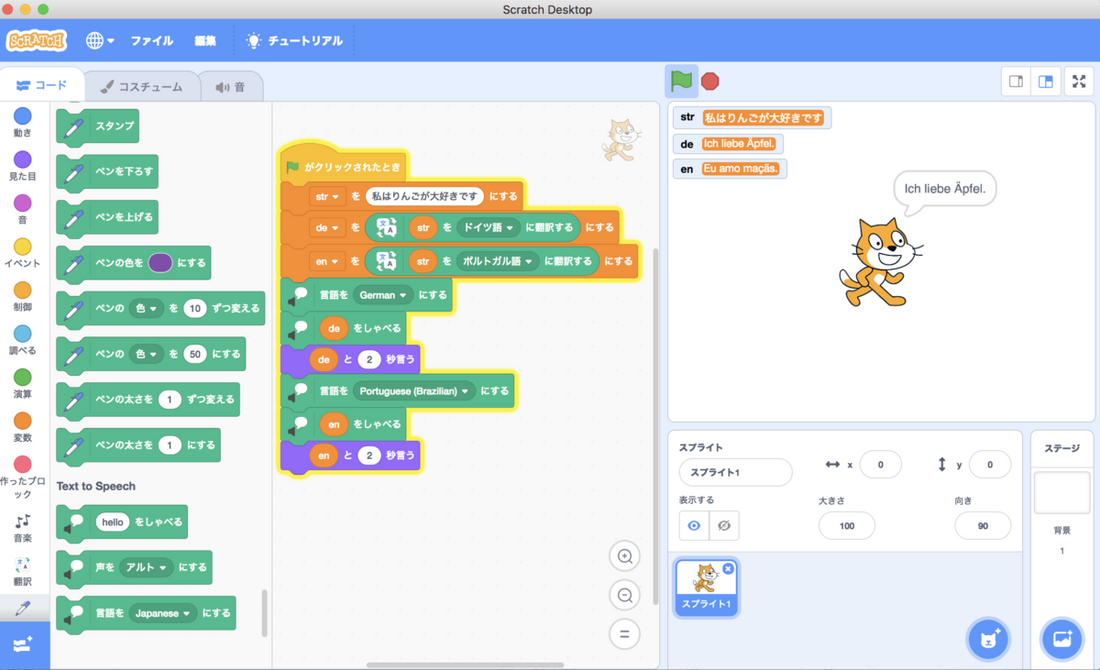Switch to the コスチューム tab
1100x670 pixels.
pyautogui.click(x=141, y=86)
